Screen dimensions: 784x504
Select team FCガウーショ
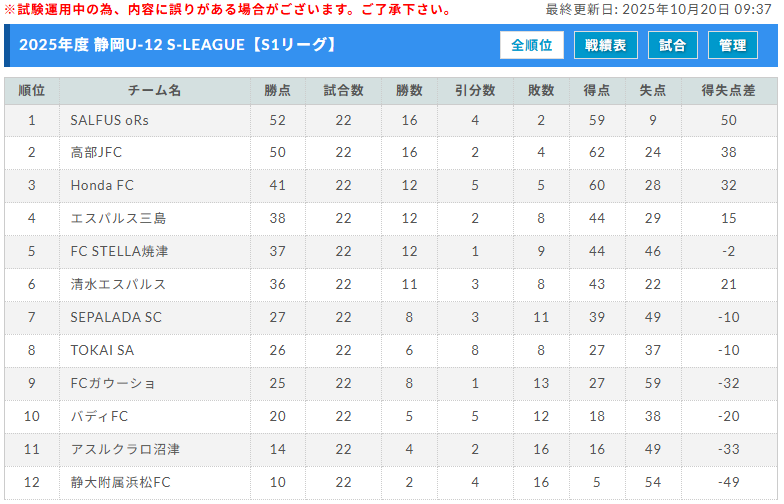click(x=113, y=383)
